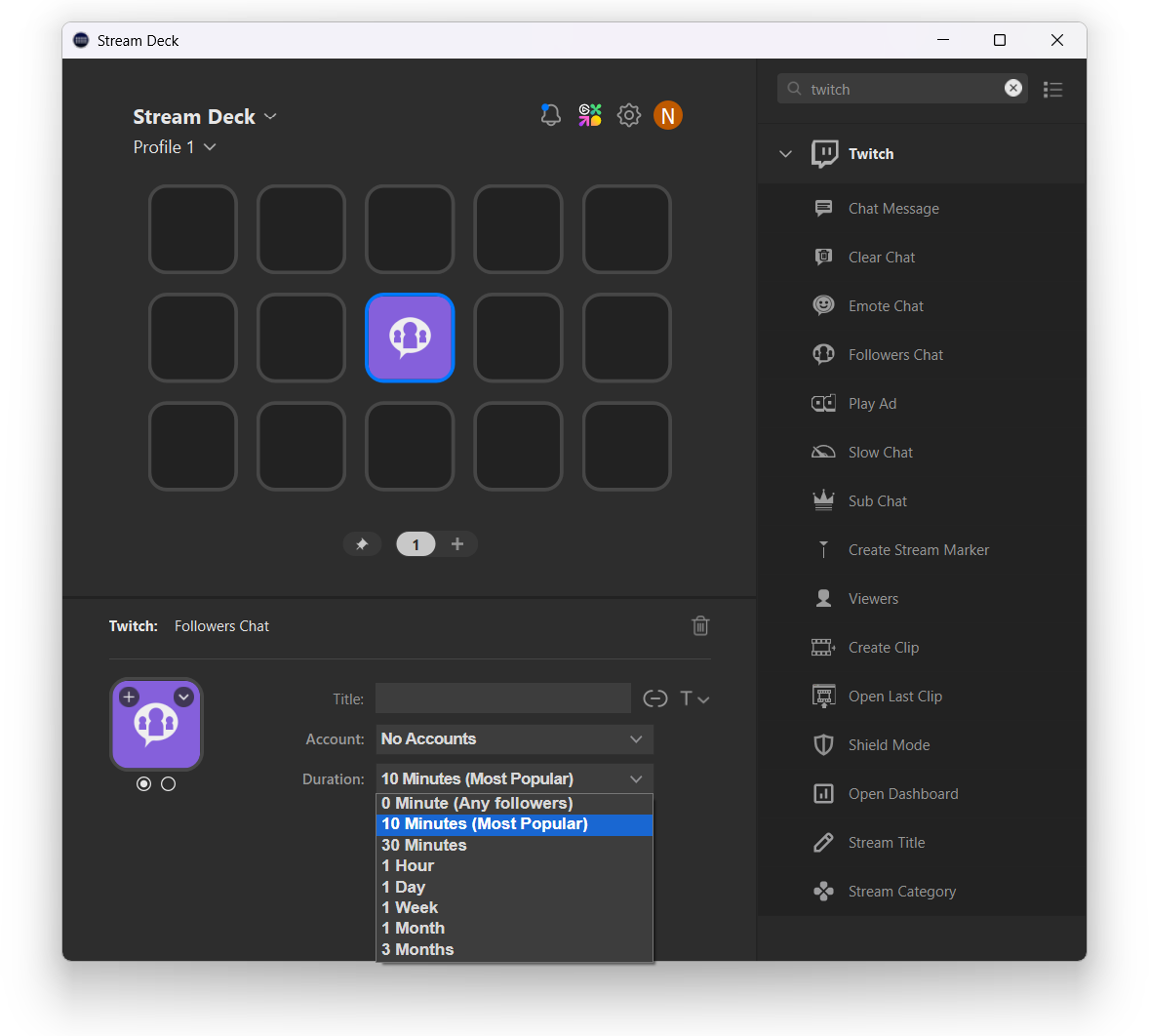Viewport: 1149px width, 1036px height.
Task: Collapse the Twitch category chevron
Action: coord(786,154)
